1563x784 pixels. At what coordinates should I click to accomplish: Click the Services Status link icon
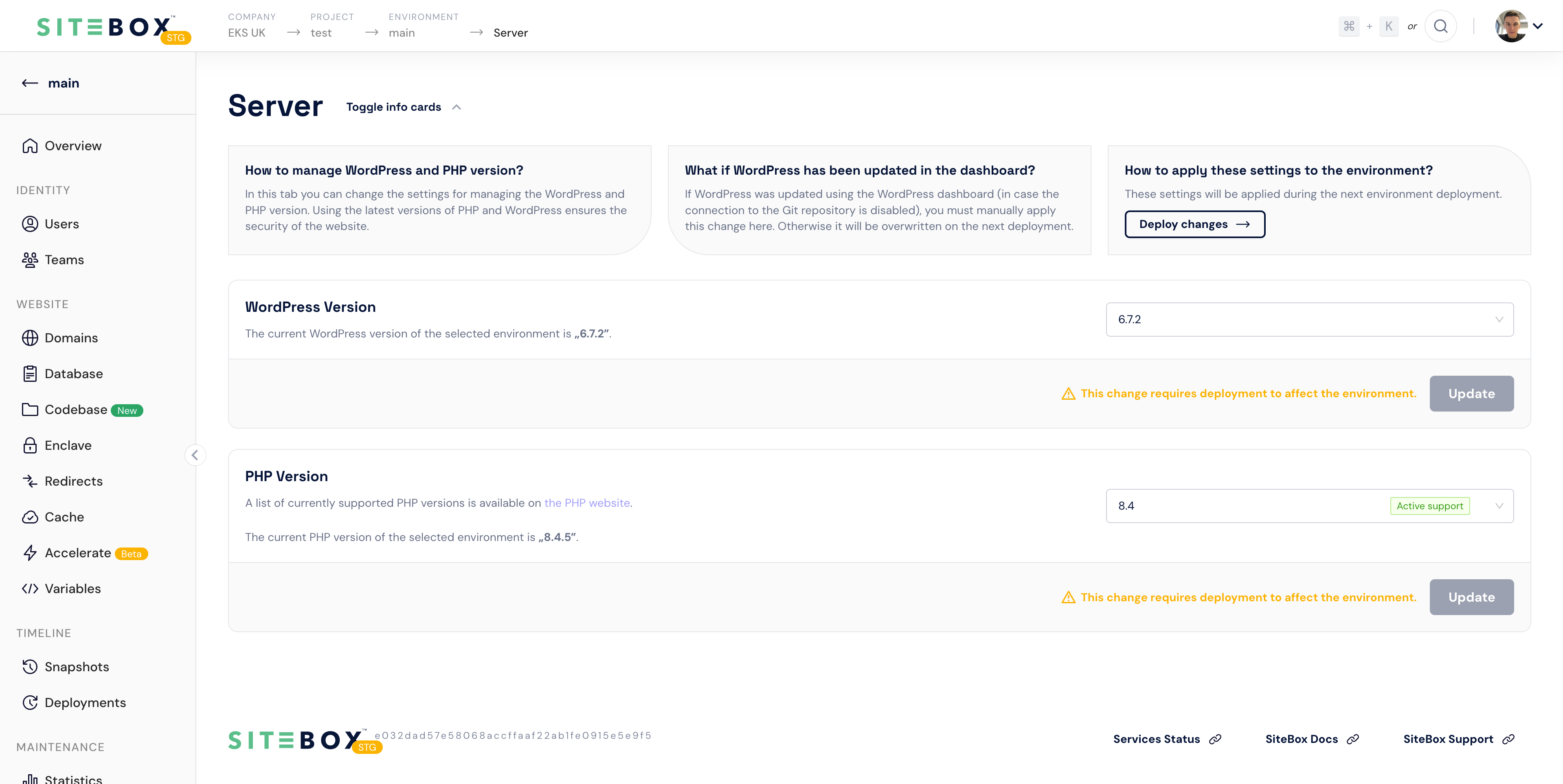(x=1215, y=739)
